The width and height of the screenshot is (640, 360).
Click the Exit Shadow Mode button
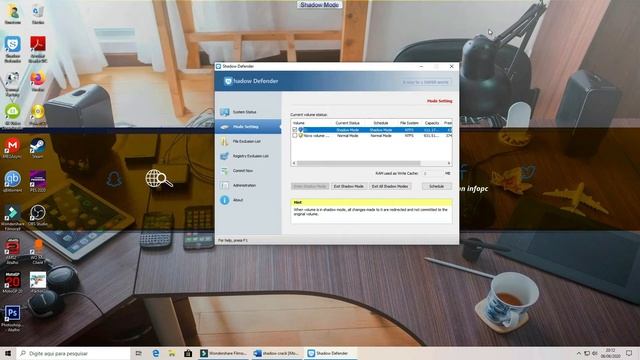348,186
